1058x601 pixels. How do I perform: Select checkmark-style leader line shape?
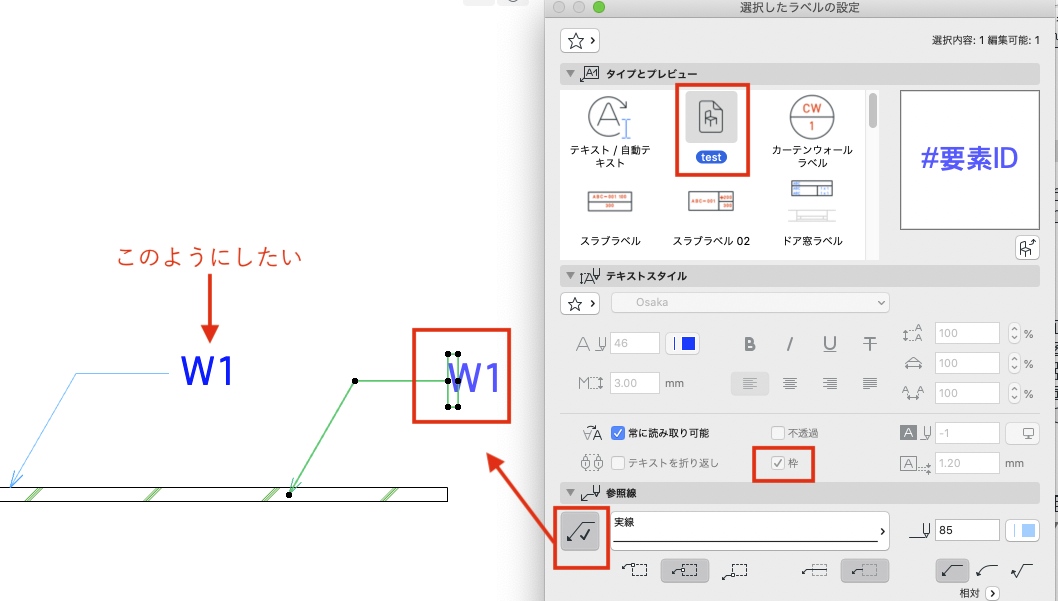point(1022,571)
